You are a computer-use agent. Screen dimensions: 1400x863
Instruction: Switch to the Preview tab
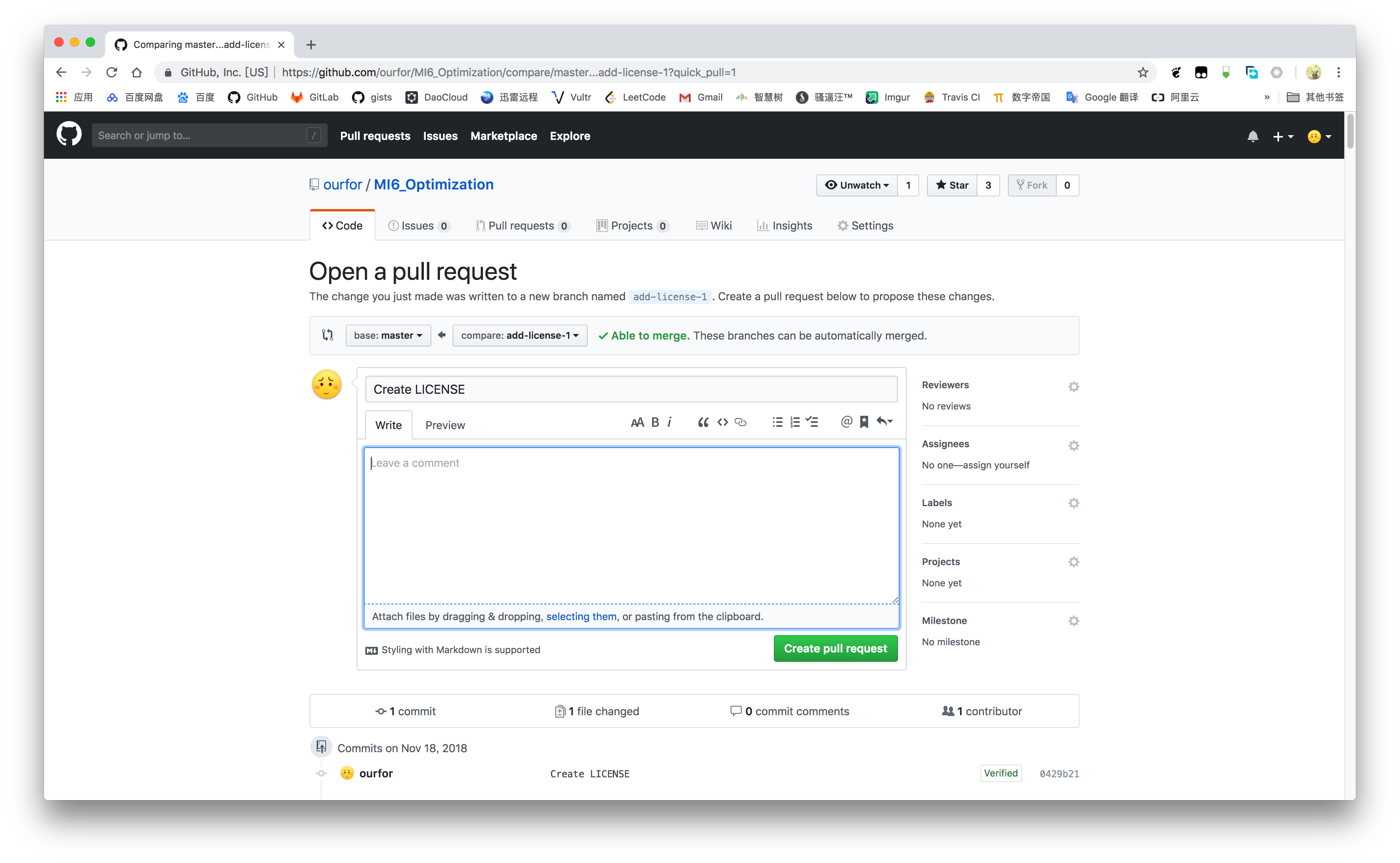[x=445, y=425]
